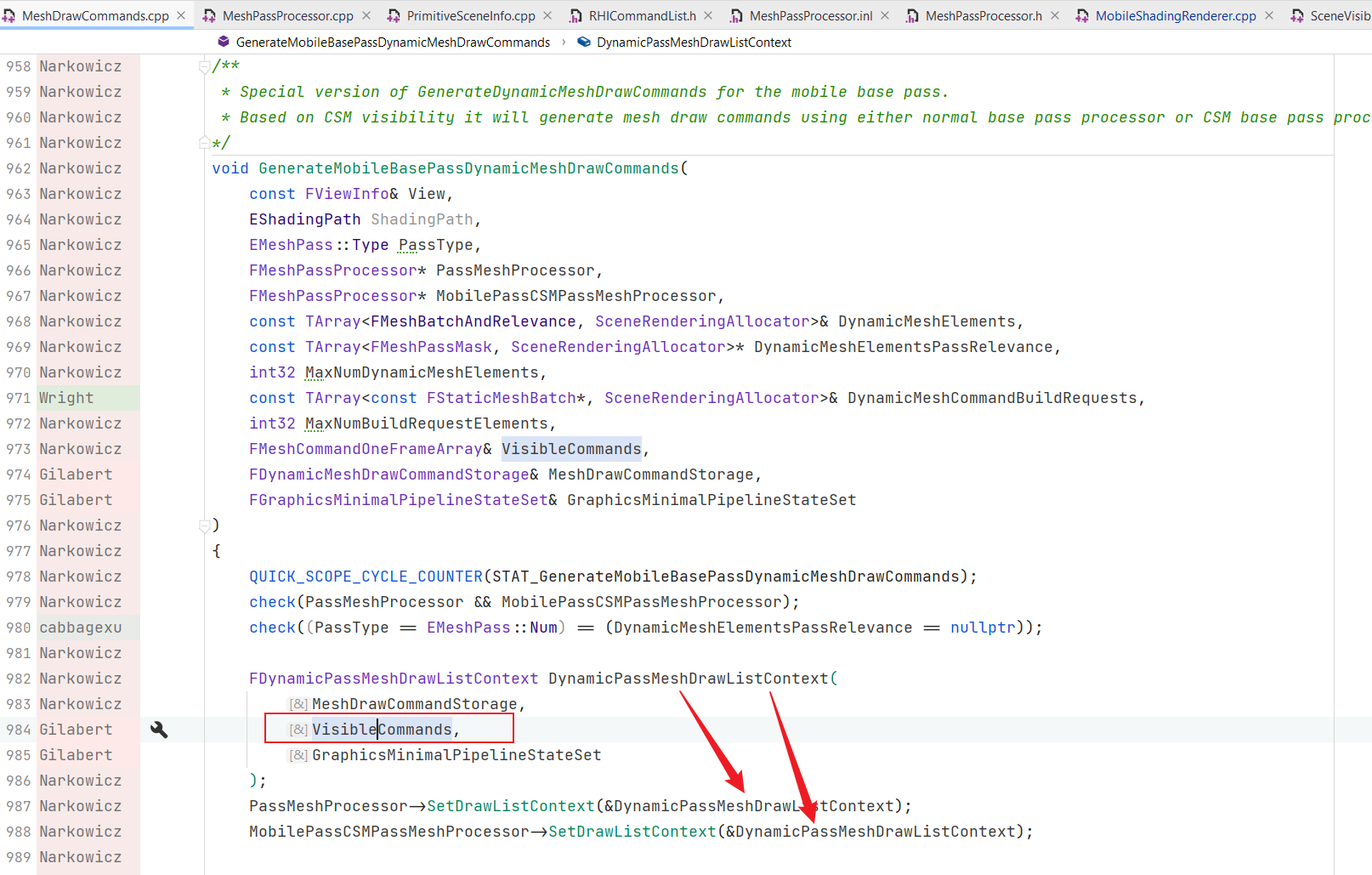Click the Wright blame annotation on line 971
Viewport: 1372px width, 875px height.
66,398
